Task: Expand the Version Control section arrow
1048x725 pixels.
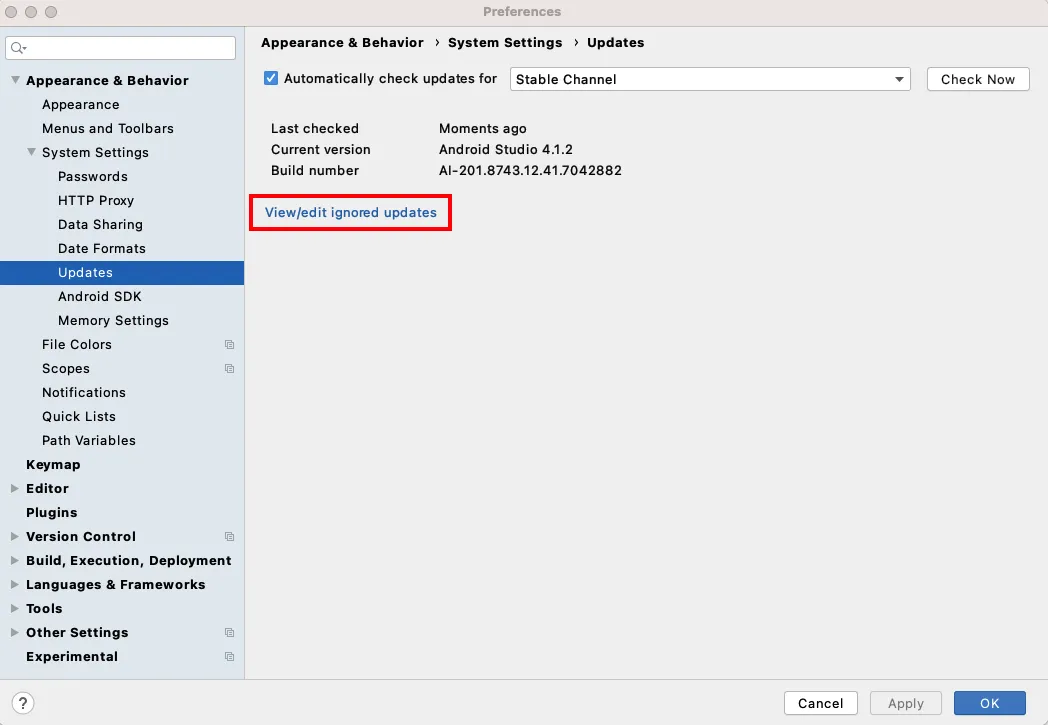Action: (x=15, y=537)
